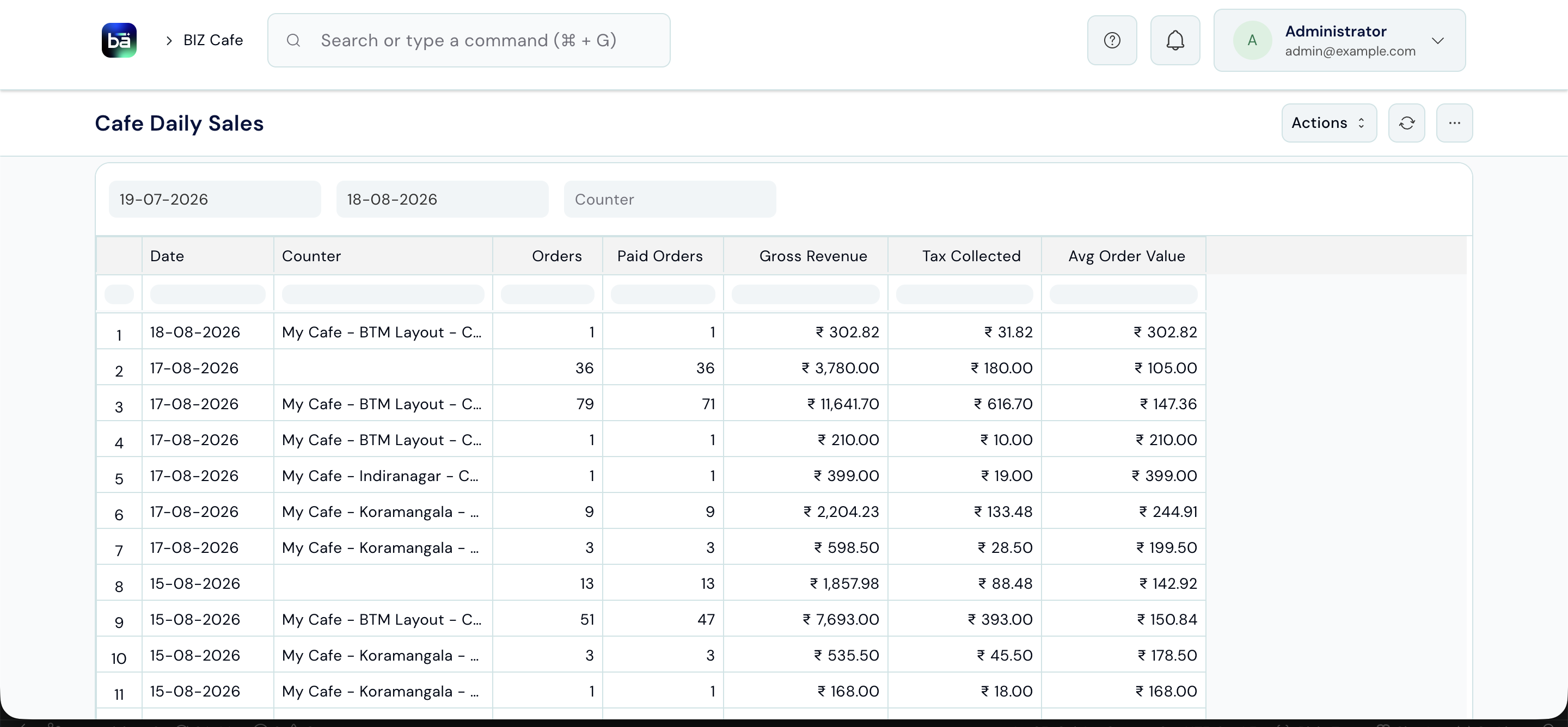Select tax collected ₹ 616.70

click(x=964, y=404)
